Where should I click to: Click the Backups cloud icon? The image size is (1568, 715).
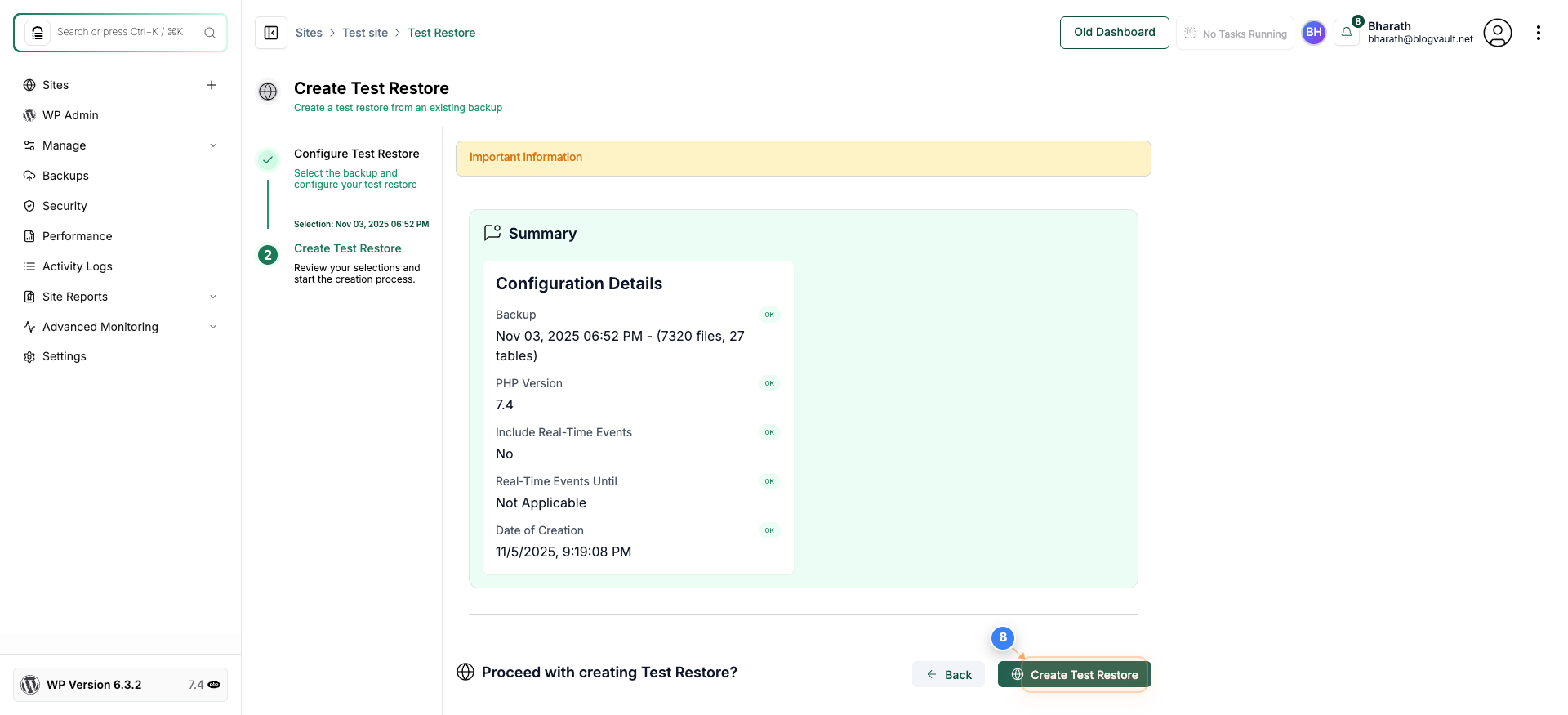[x=29, y=176]
